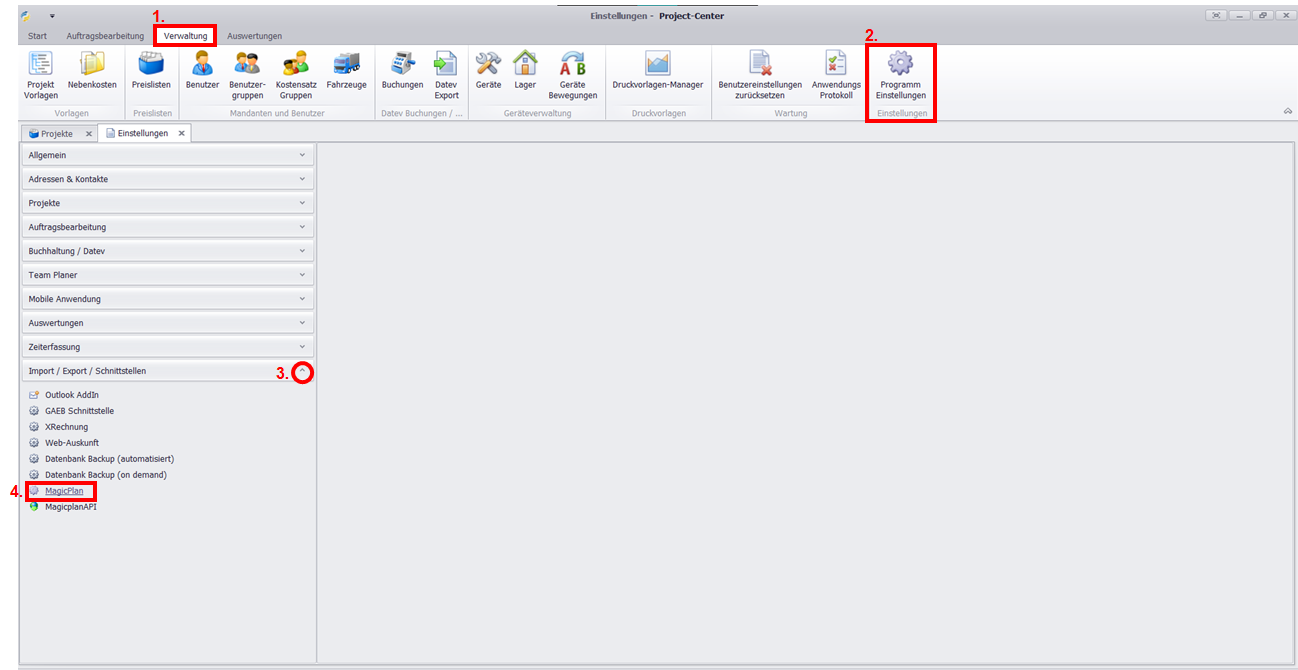The image size is (1298, 670).
Task: Open Geräte Bewegungen in the ribbon
Action: point(572,74)
